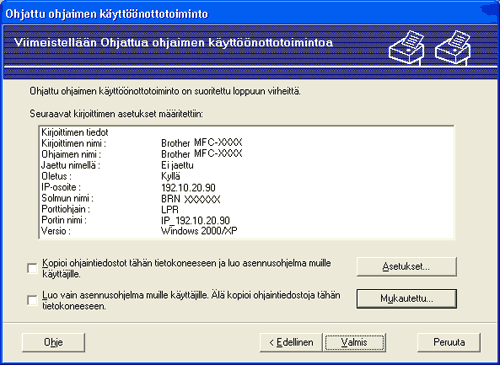
Task: Click the Kyllä value
Action: click(x=171, y=176)
